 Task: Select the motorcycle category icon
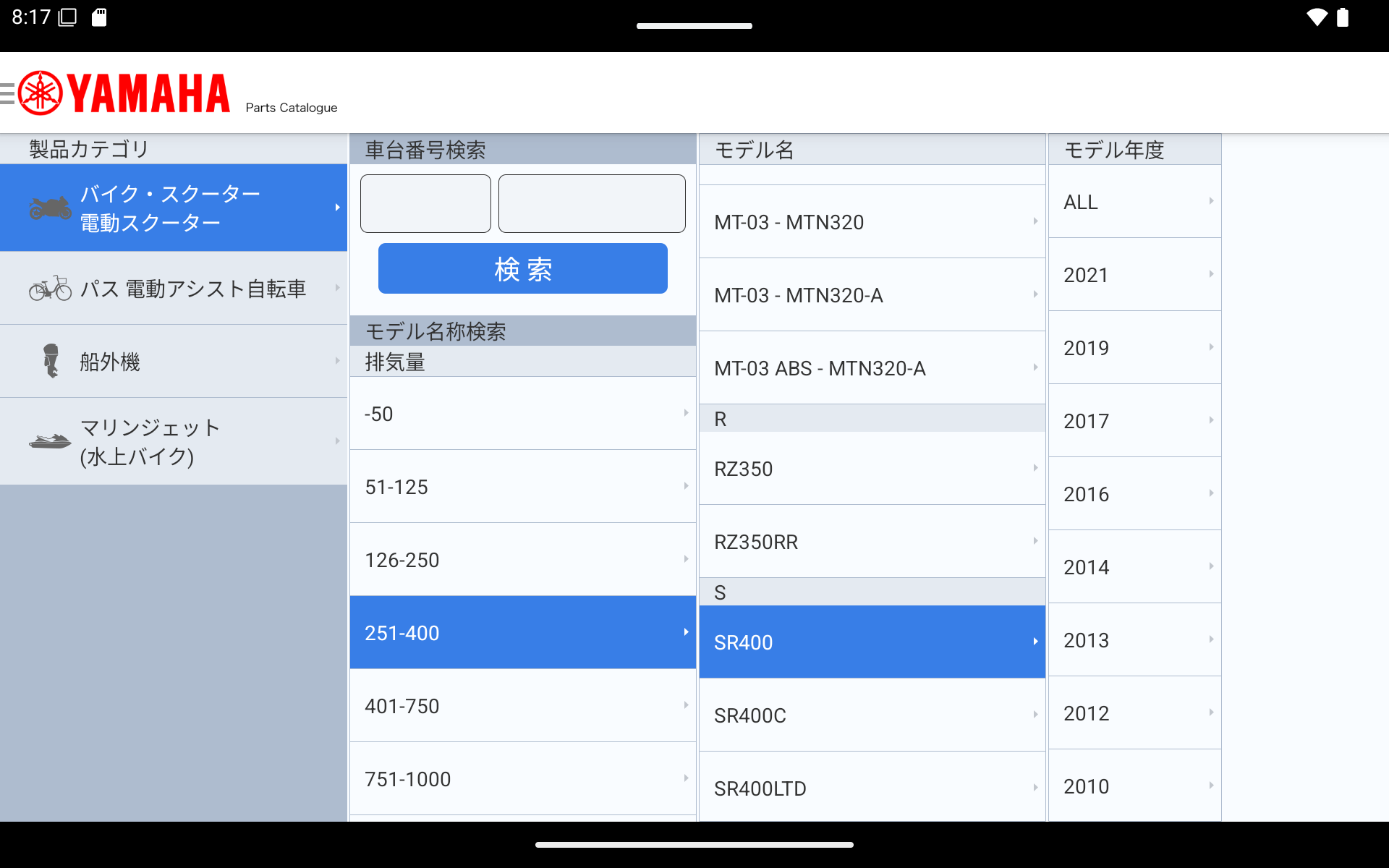(50, 208)
